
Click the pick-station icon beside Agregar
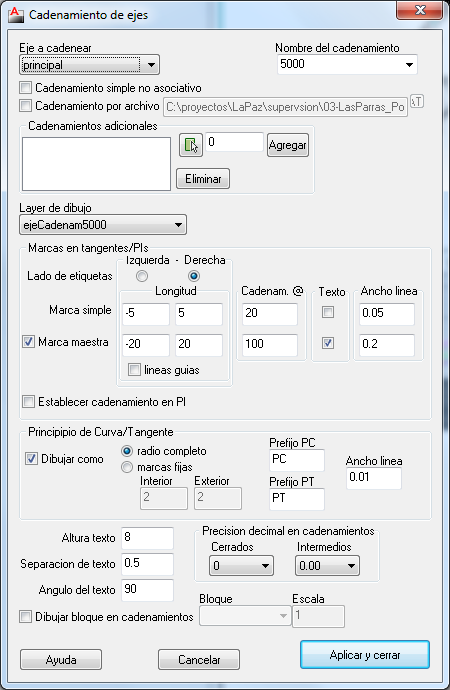point(191,145)
